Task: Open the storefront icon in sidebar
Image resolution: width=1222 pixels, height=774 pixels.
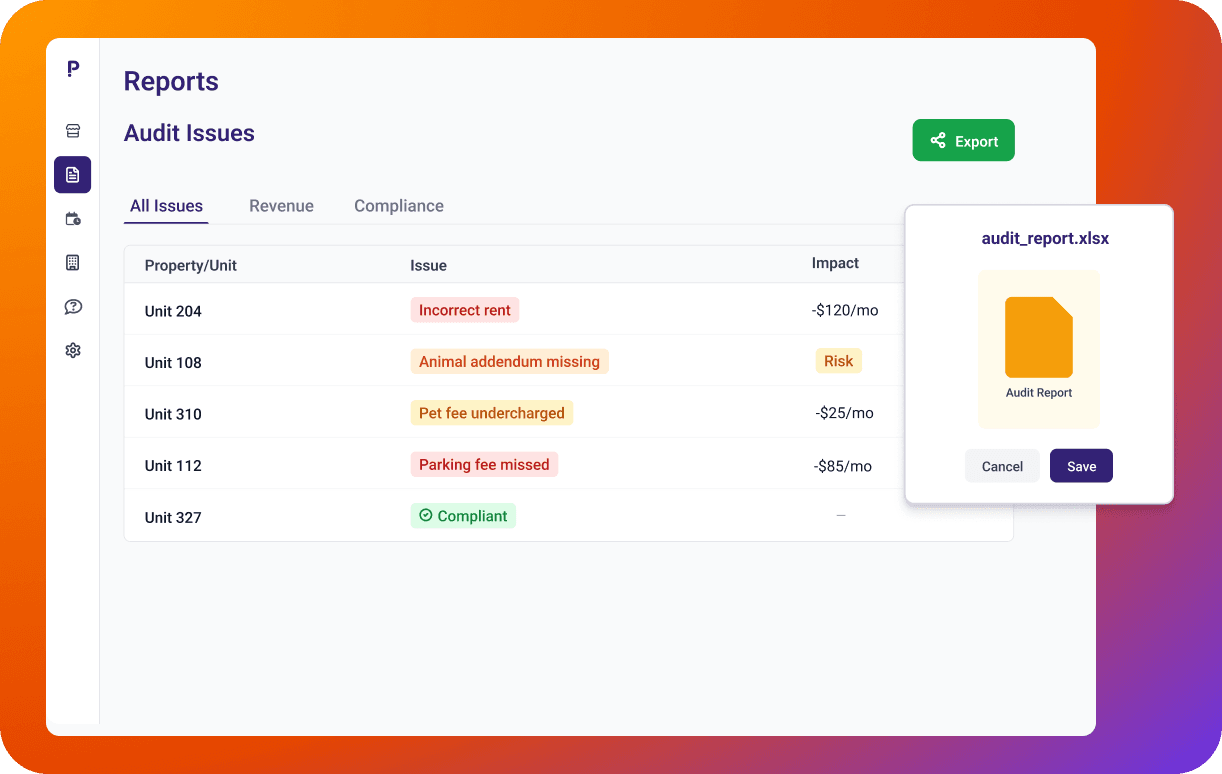Action: (72, 131)
